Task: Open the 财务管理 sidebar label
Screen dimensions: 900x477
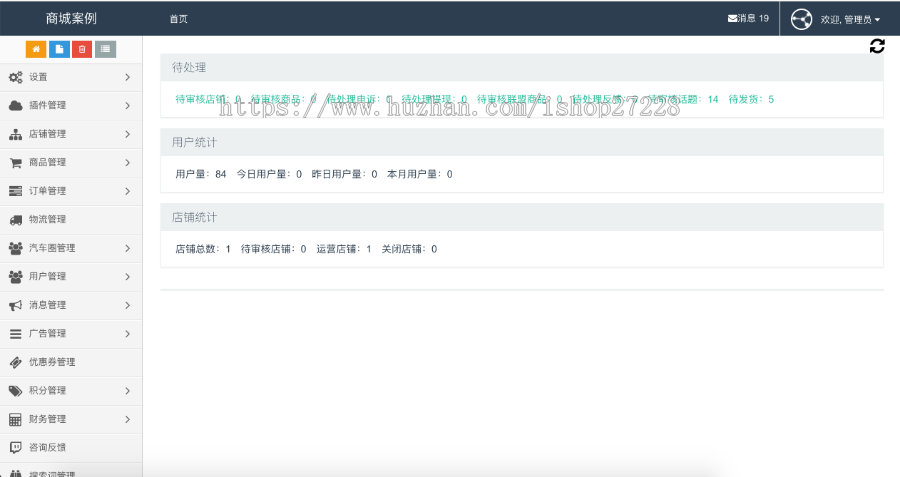Action: pyautogui.click(x=48, y=419)
